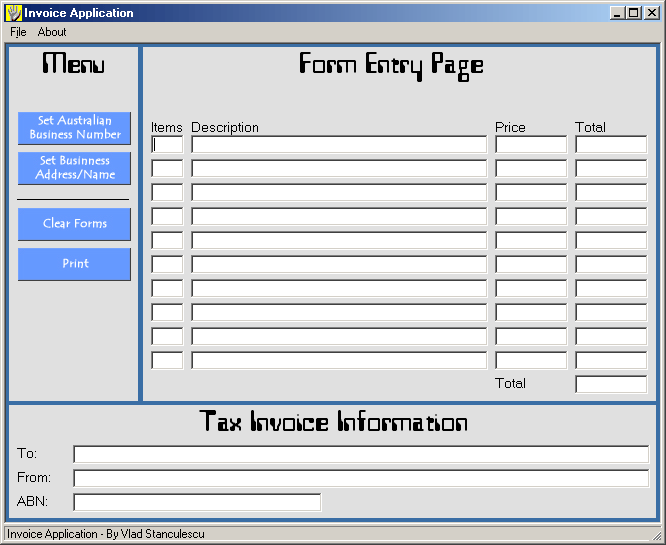Click the last row Items field
666x545 pixels.
pos(167,360)
